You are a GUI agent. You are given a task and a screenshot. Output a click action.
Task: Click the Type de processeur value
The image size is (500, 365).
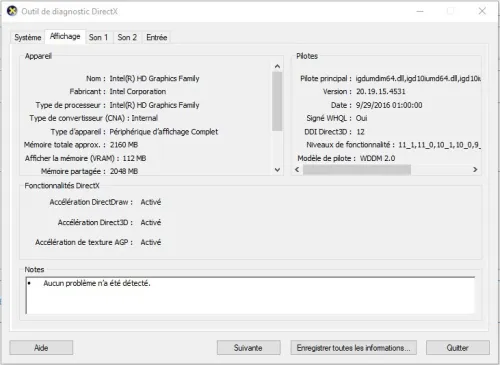[x=154, y=105]
